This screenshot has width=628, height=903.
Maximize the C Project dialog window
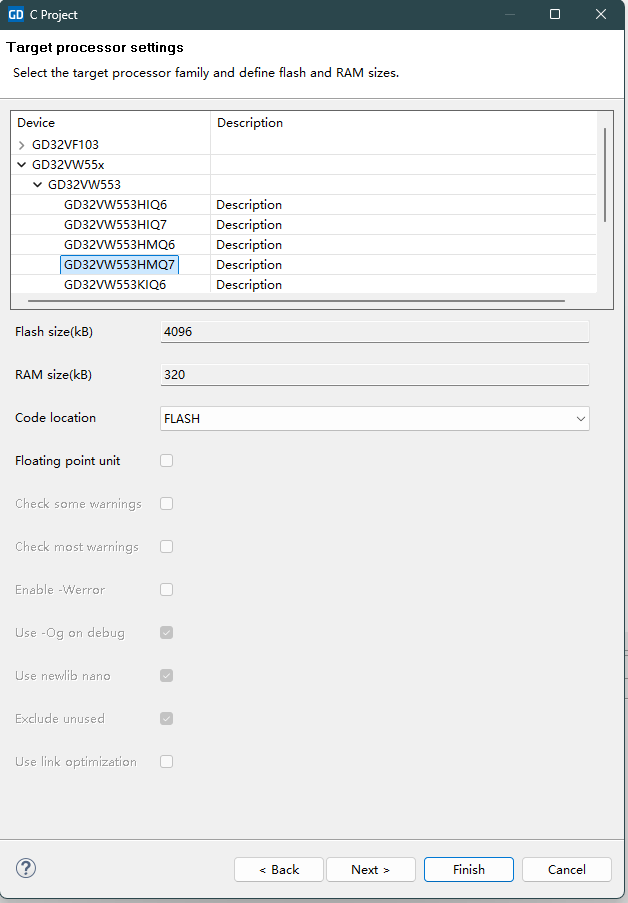555,15
